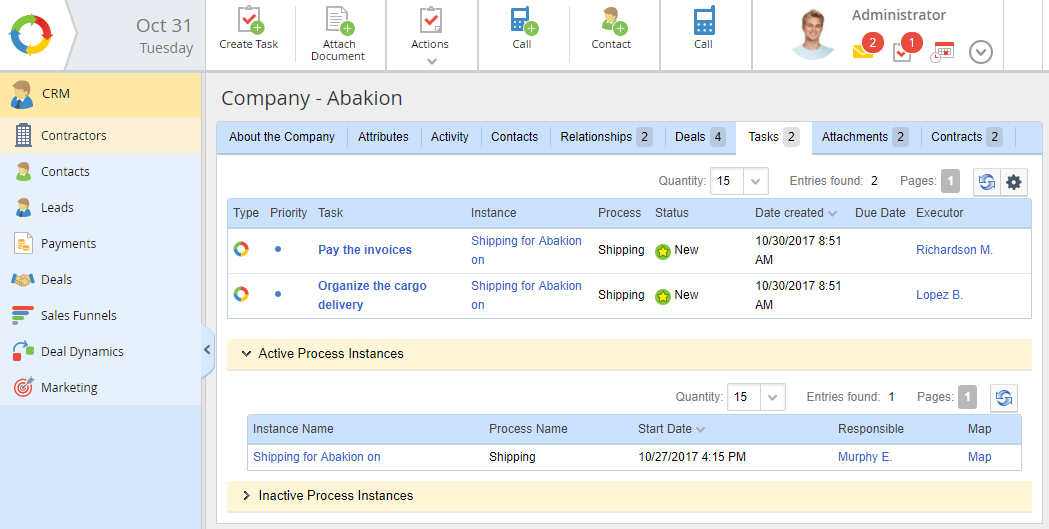This screenshot has height=529, width=1049.
Task: Collapse the Active Process Instances section
Action: pos(247,354)
